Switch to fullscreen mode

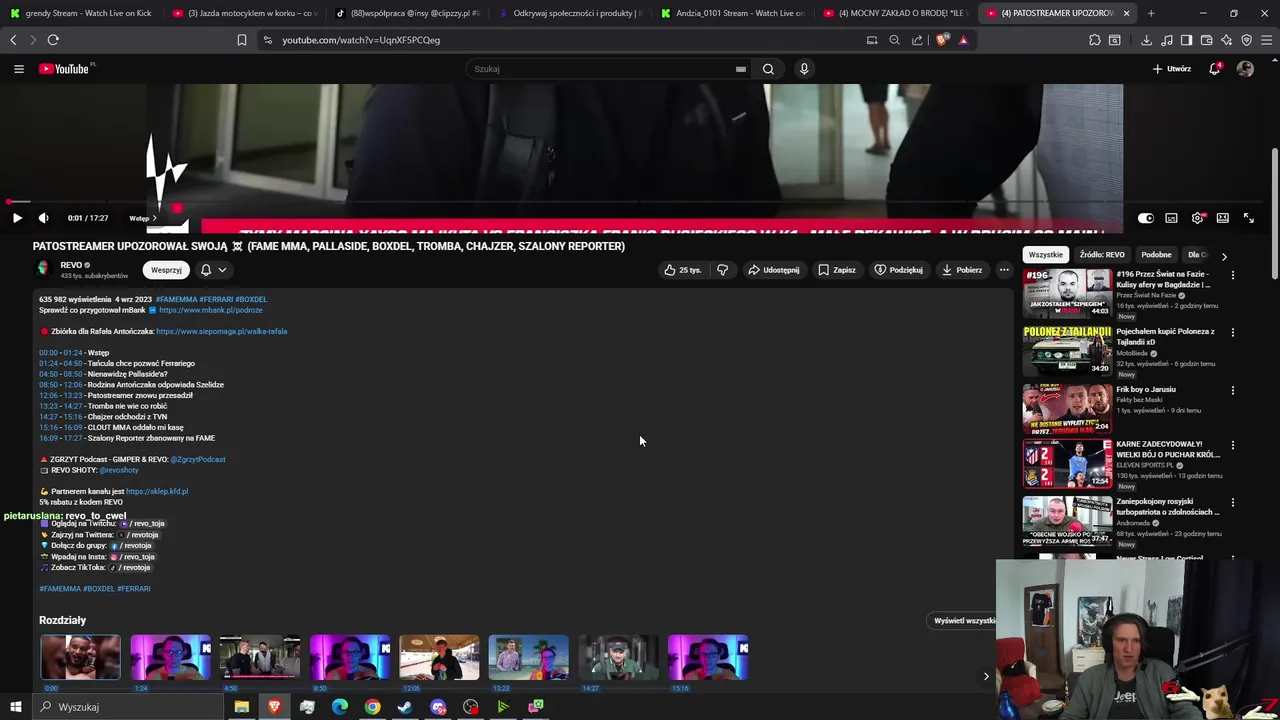click(1249, 218)
